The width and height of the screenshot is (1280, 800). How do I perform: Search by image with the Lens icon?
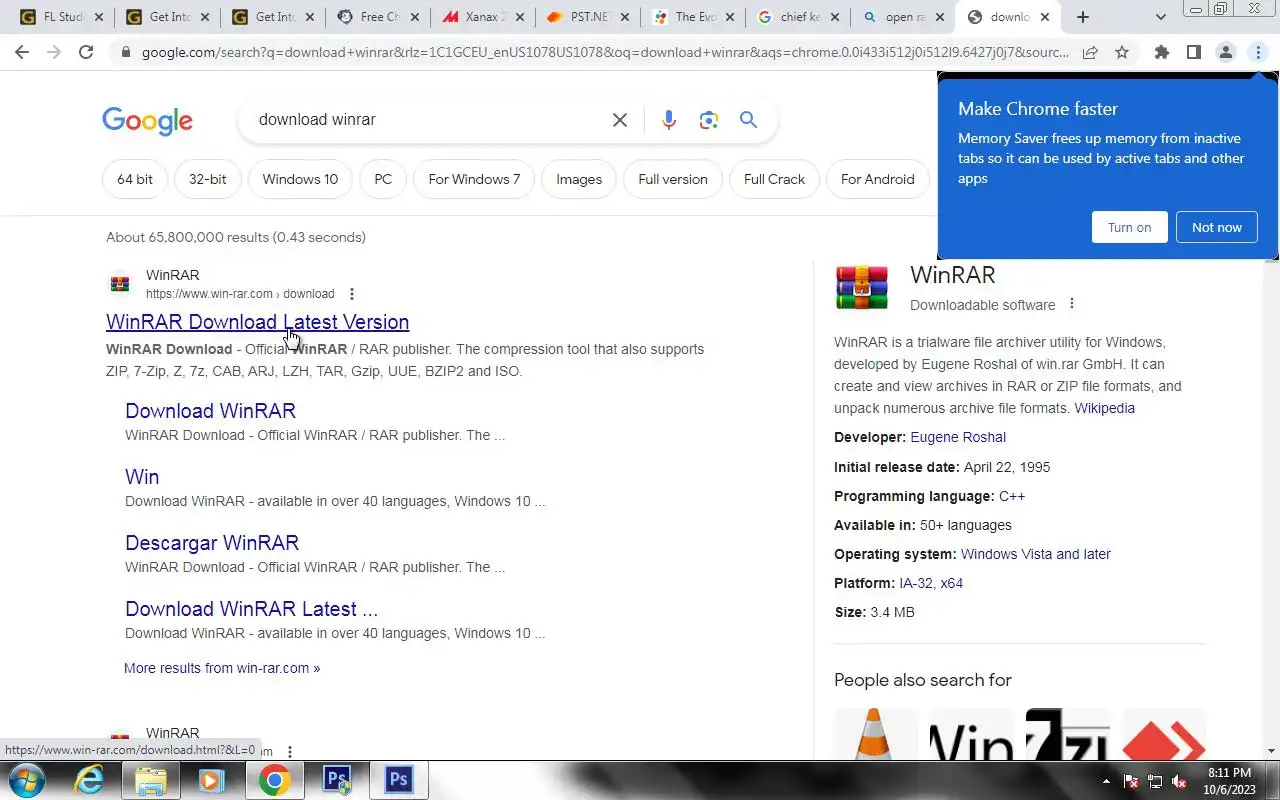pyautogui.click(x=709, y=120)
